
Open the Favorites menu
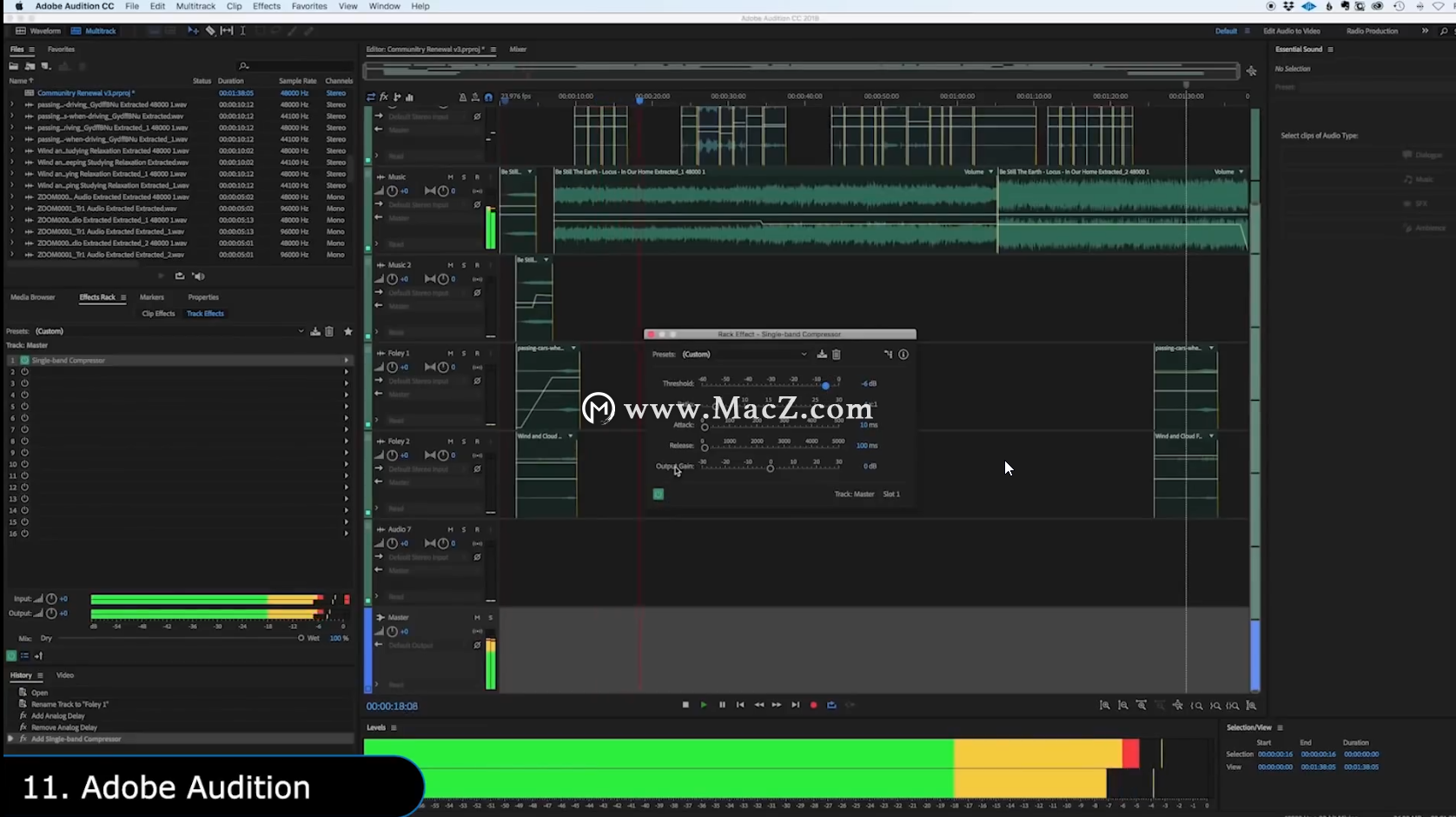(x=309, y=6)
